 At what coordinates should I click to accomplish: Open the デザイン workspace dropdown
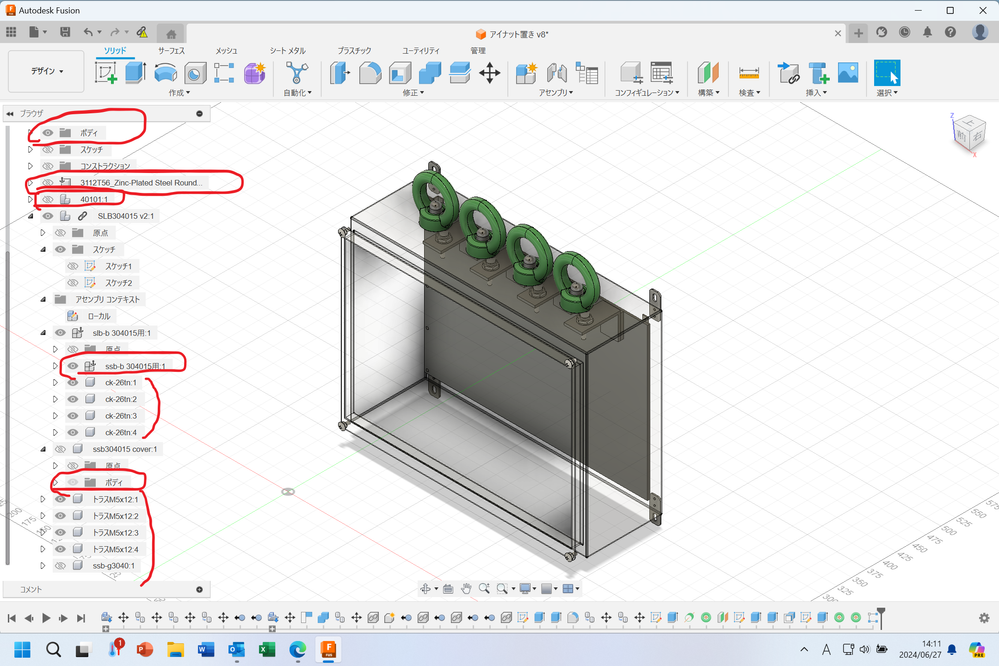point(46,71)
